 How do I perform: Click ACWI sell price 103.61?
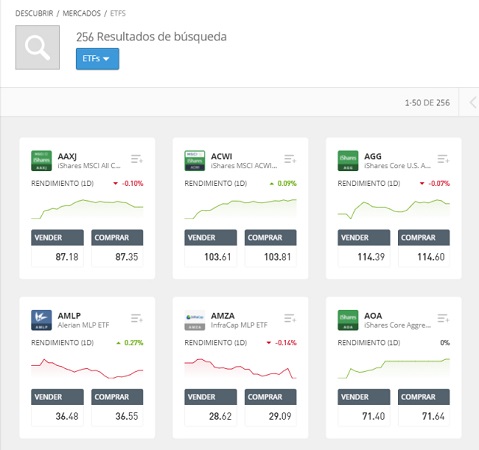click(x=218, y=257)
